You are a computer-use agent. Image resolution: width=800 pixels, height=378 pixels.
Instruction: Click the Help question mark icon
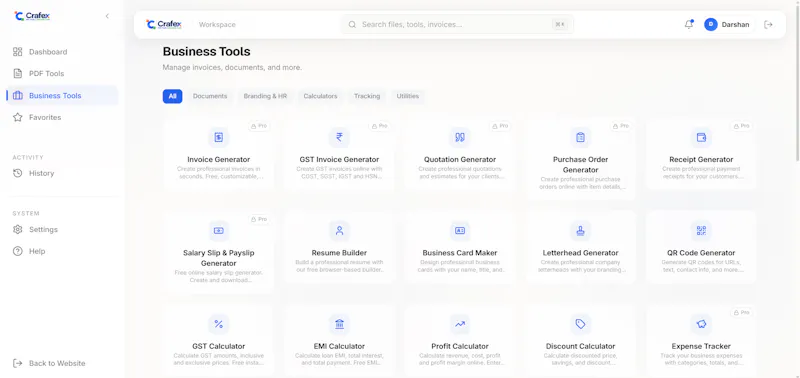pyautogui.click(x=18, y=251)
